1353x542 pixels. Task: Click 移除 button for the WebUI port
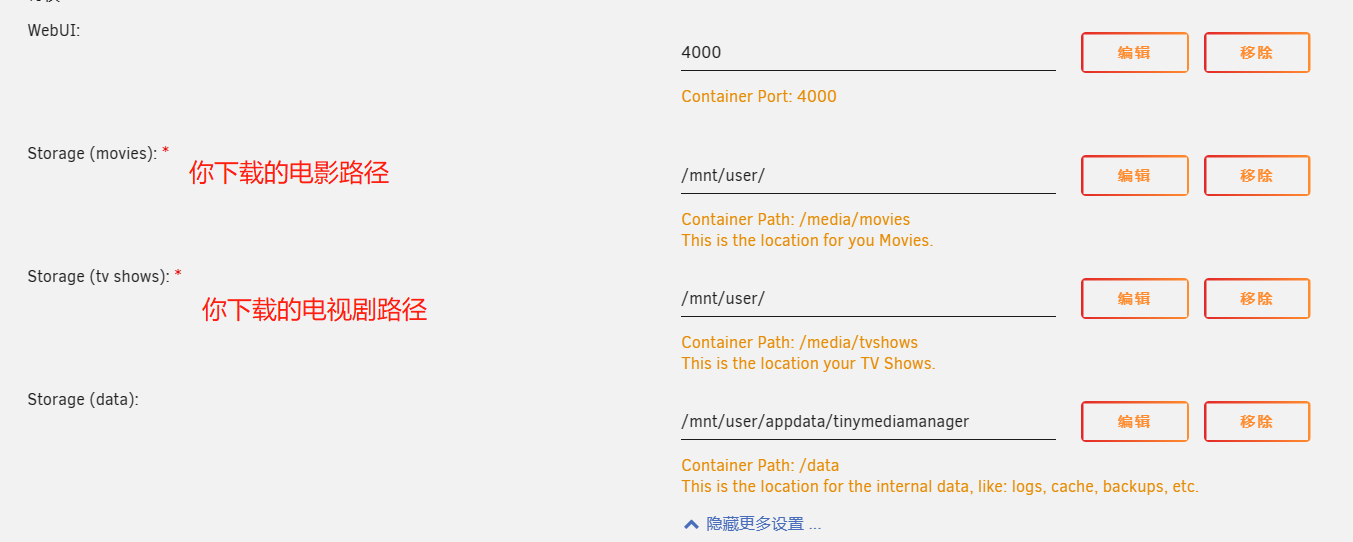[1256, 53]
